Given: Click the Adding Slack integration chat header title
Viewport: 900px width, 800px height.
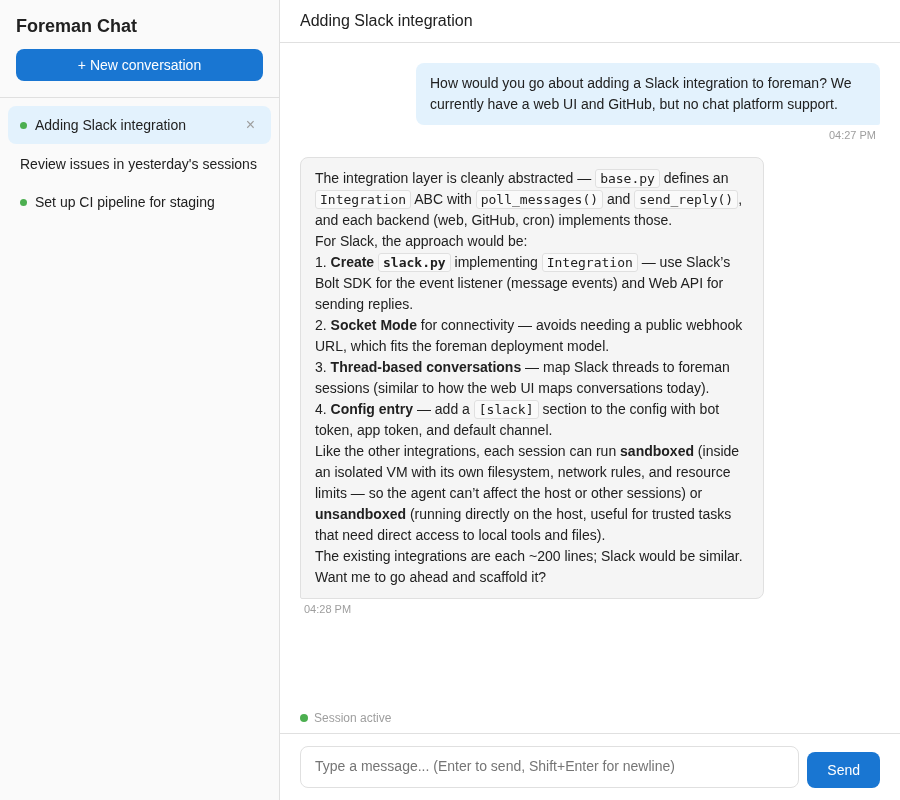Looking at the screenshot, I should (x=386, y=20).
